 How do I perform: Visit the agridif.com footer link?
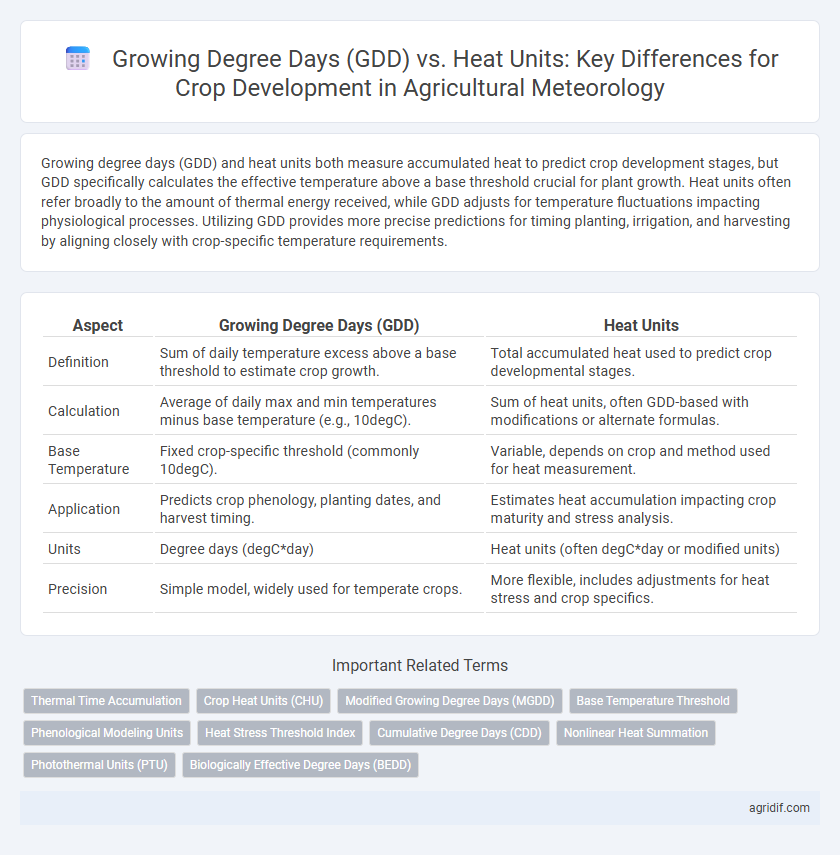[x=779, y=808]
